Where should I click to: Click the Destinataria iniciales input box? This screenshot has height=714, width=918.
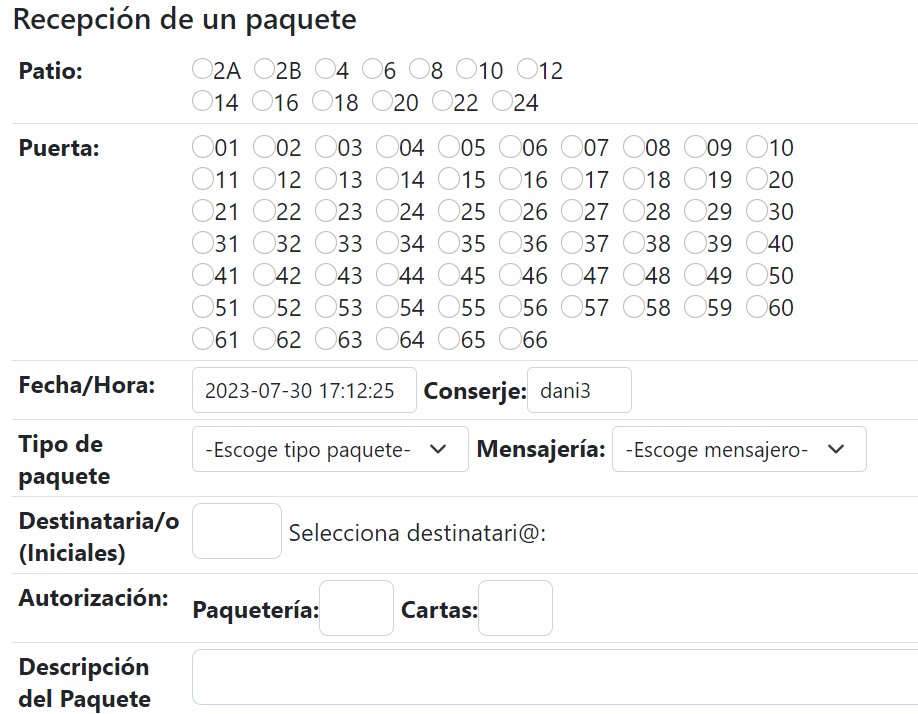click(236, 530)
